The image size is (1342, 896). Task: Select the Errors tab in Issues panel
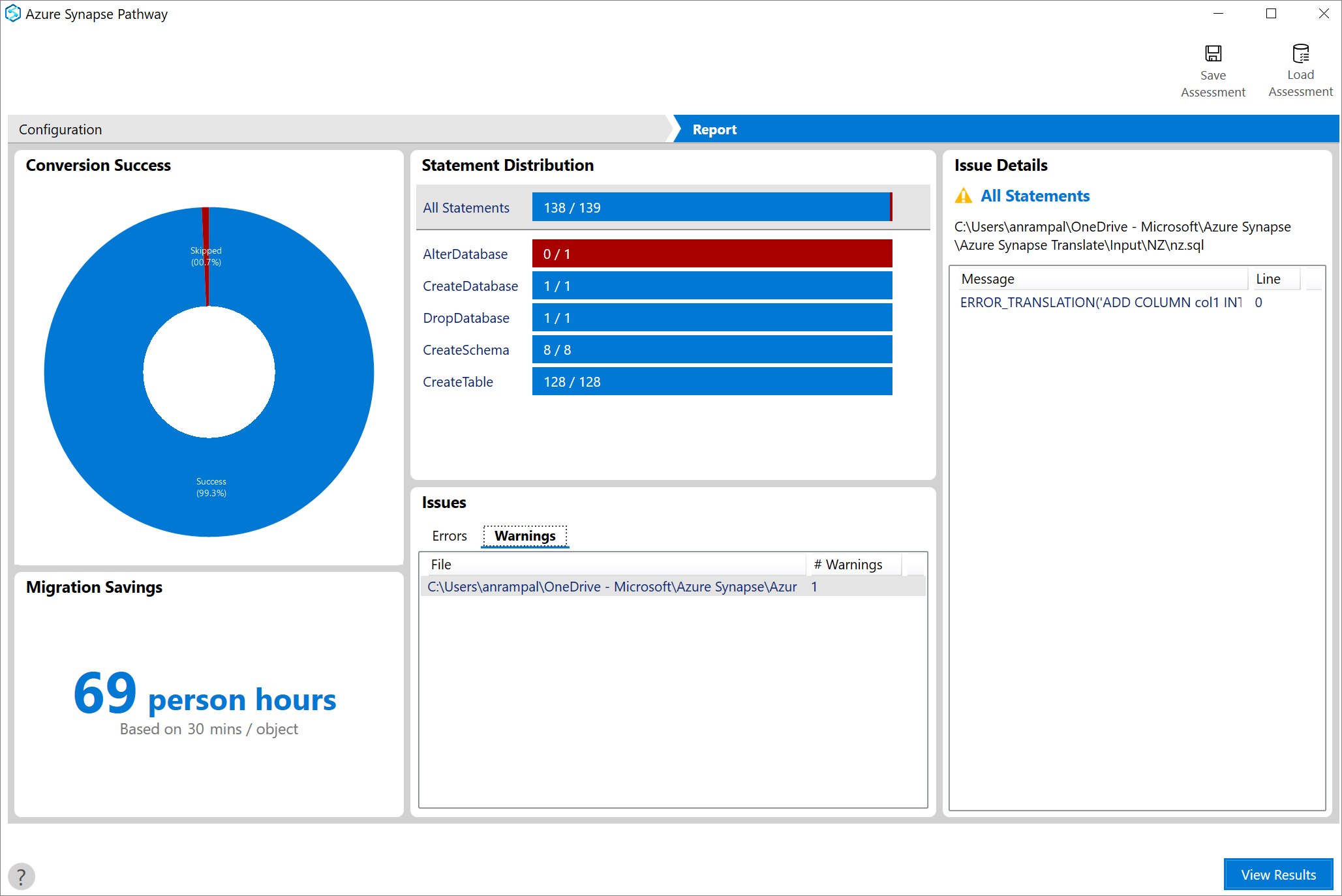(x=449, y=535)
